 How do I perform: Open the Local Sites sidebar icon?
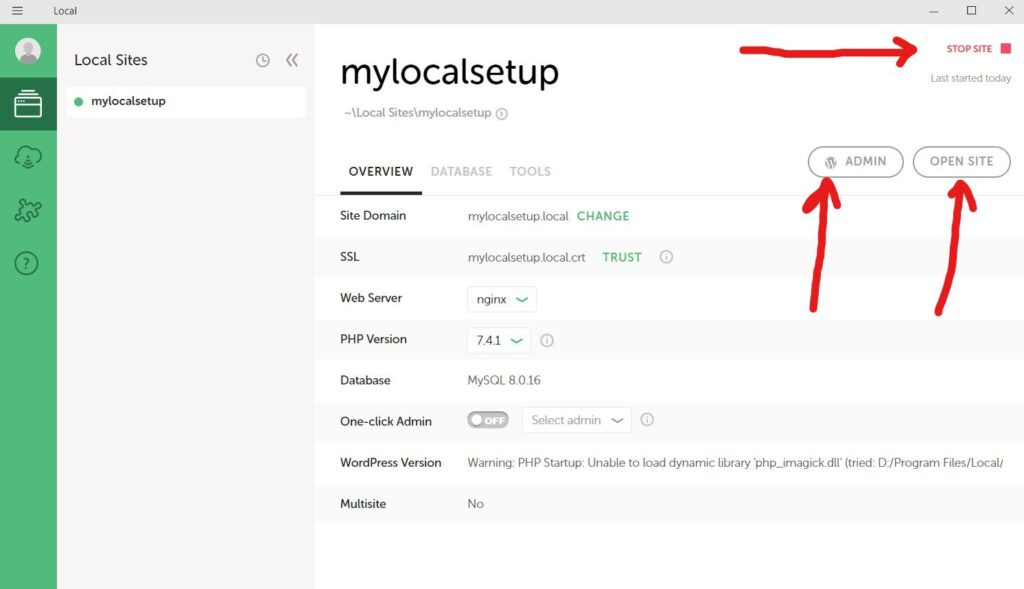(28, 104)
